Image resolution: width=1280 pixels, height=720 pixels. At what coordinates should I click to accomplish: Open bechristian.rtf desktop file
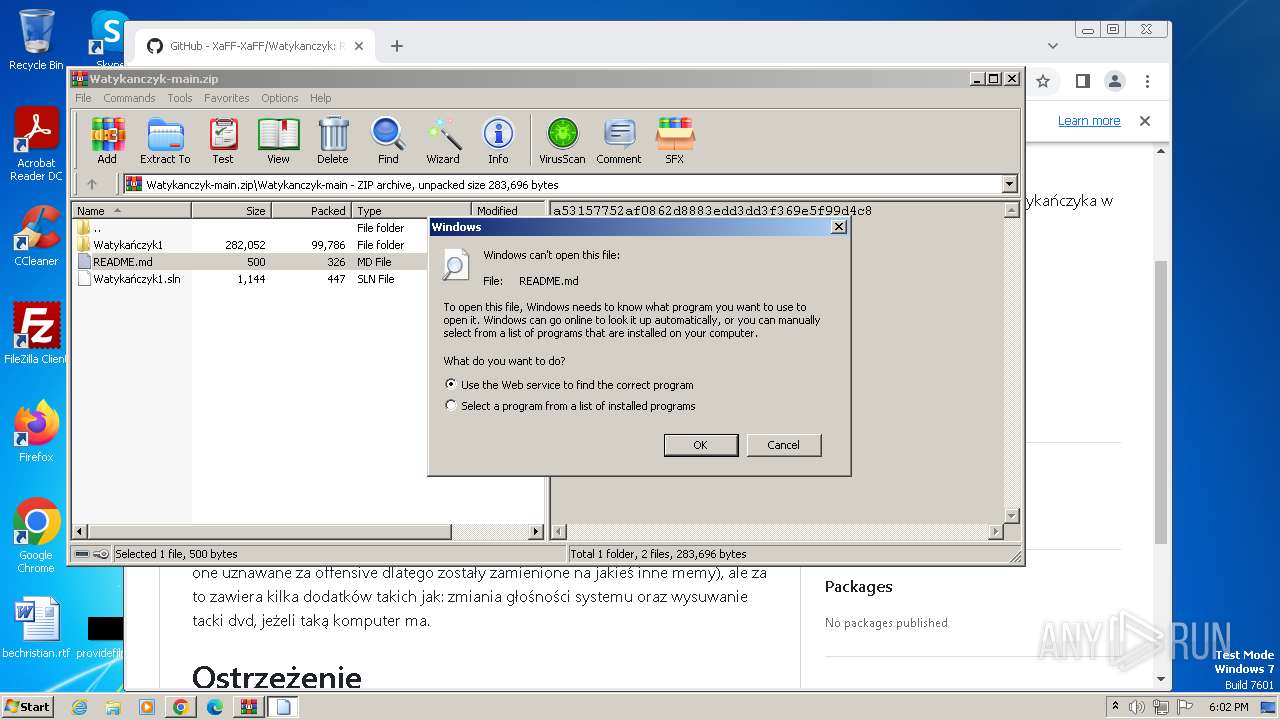tap(36, 628)
